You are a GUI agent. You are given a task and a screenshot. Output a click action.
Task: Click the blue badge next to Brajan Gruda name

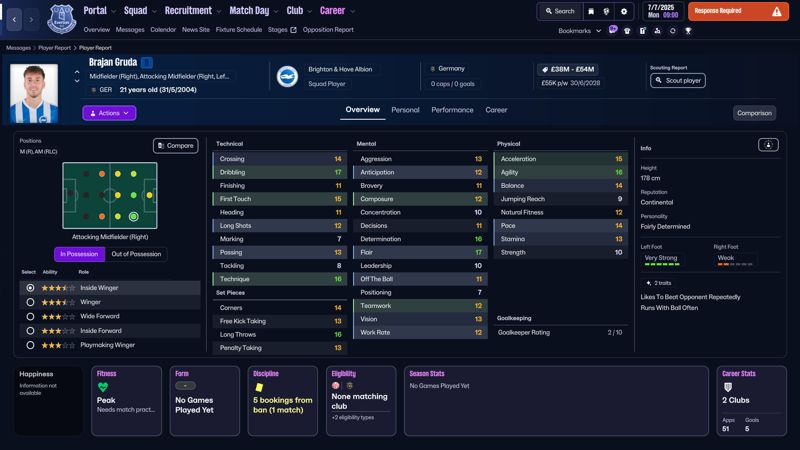click(x=147, y=62)
